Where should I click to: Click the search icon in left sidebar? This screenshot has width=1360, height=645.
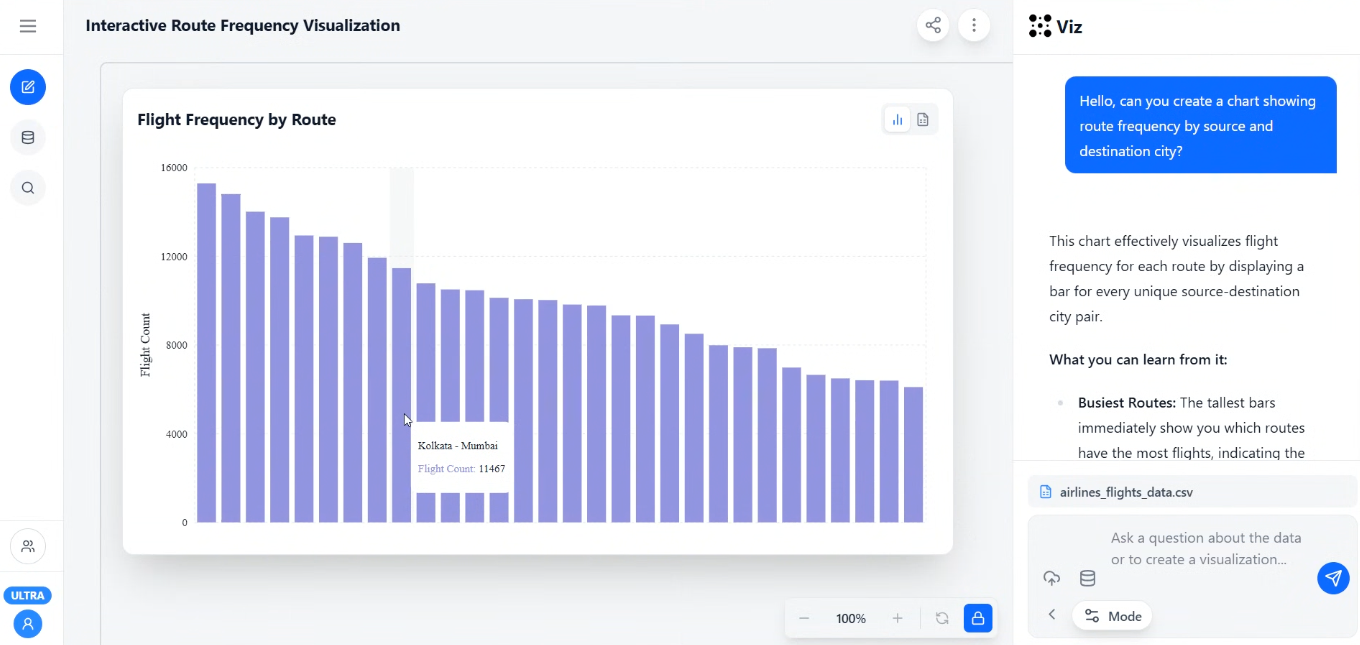coord(28,188)
